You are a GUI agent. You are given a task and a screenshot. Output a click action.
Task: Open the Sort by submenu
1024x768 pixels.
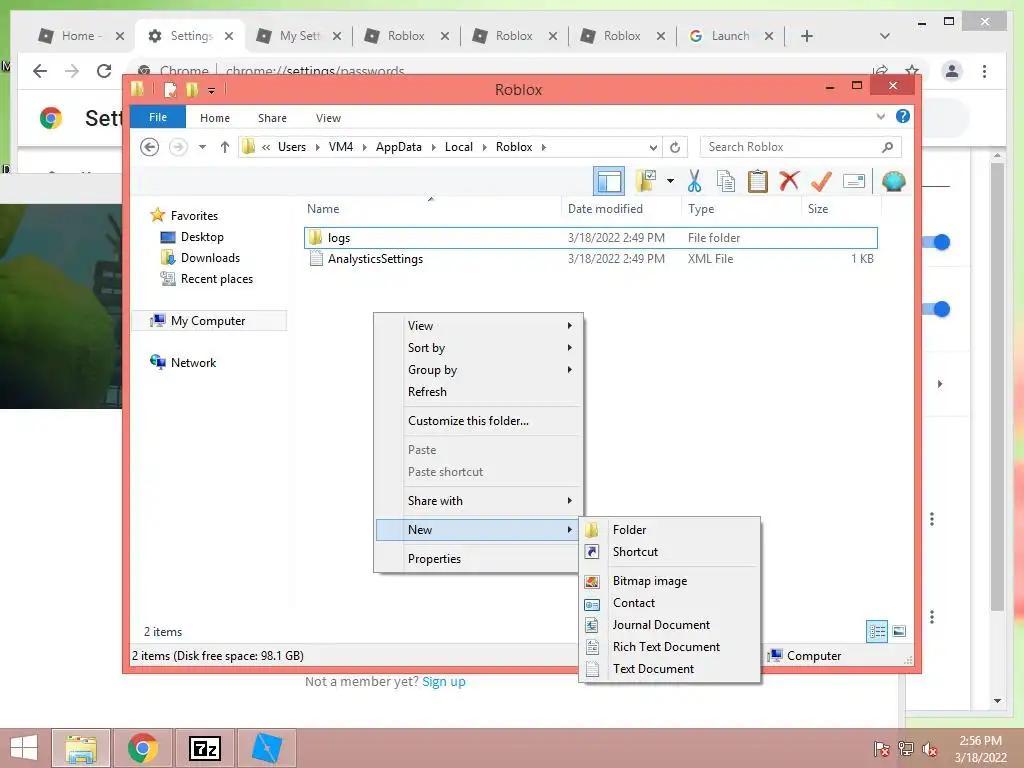478,347
